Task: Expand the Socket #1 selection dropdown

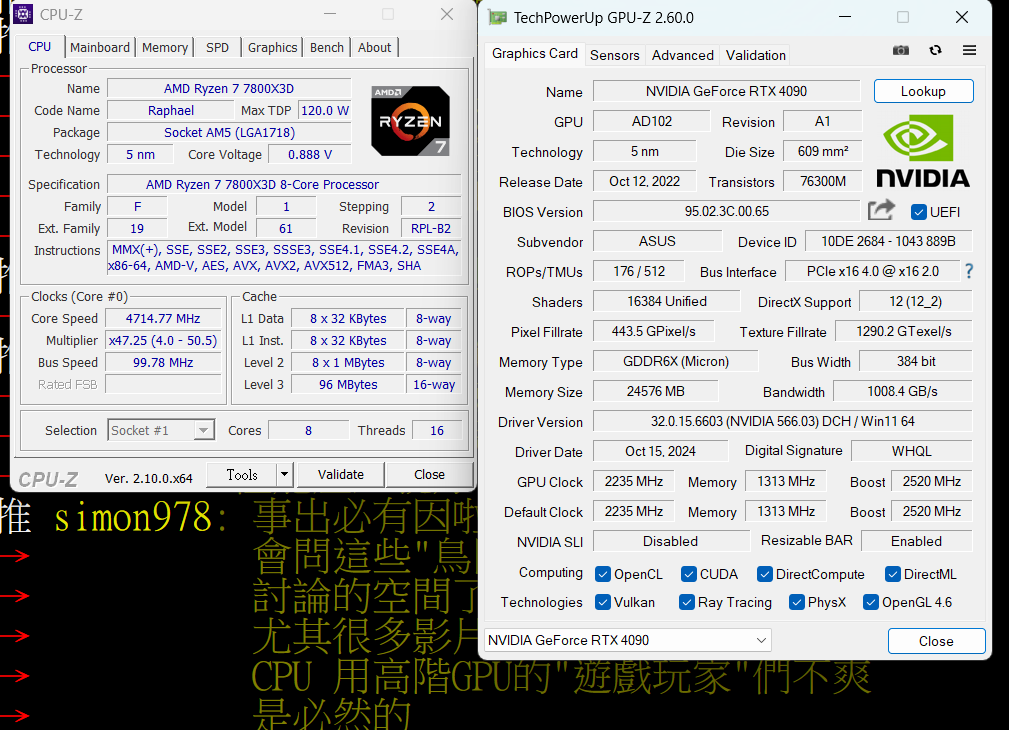Action: 203,430
